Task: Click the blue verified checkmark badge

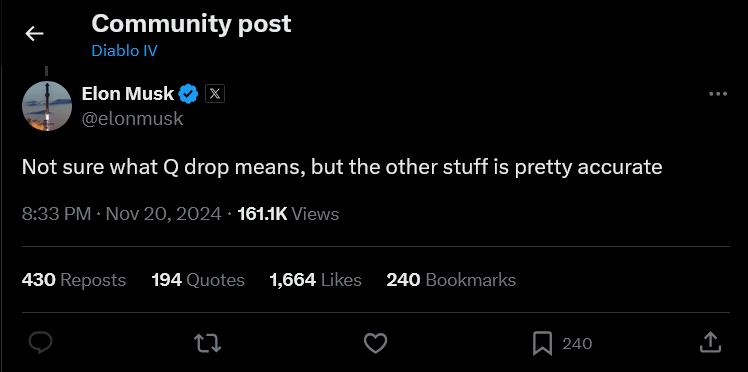Action: (x=188, y=94)
